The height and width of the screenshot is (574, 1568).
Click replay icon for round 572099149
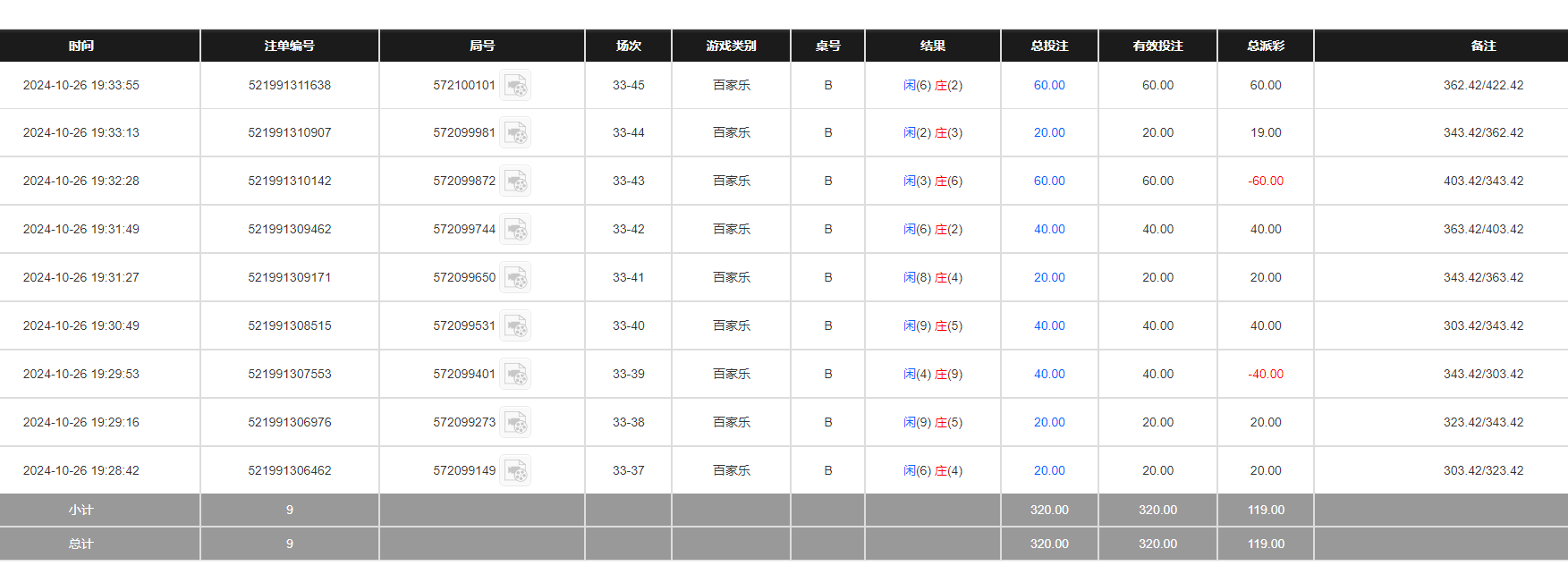pyautogui.click(x=515, y=471)
